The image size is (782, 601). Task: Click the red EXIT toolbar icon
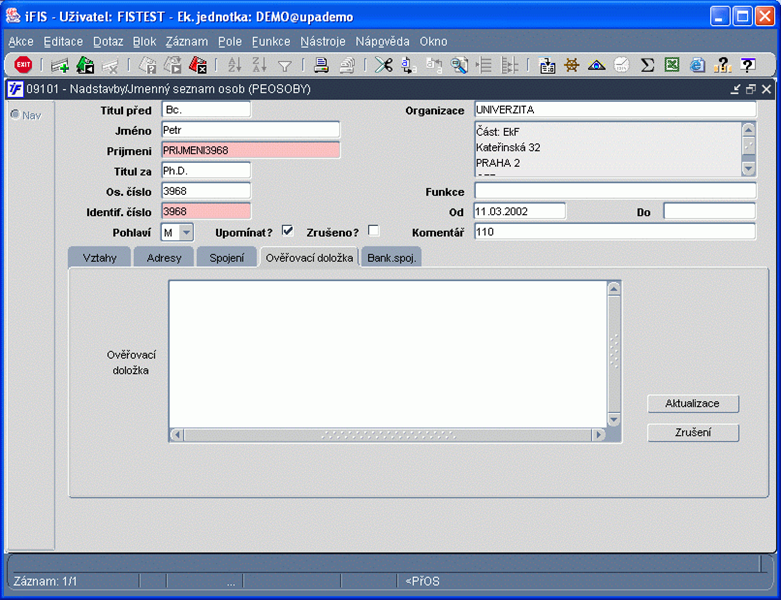pyautogui.click(x=23, y=65)
